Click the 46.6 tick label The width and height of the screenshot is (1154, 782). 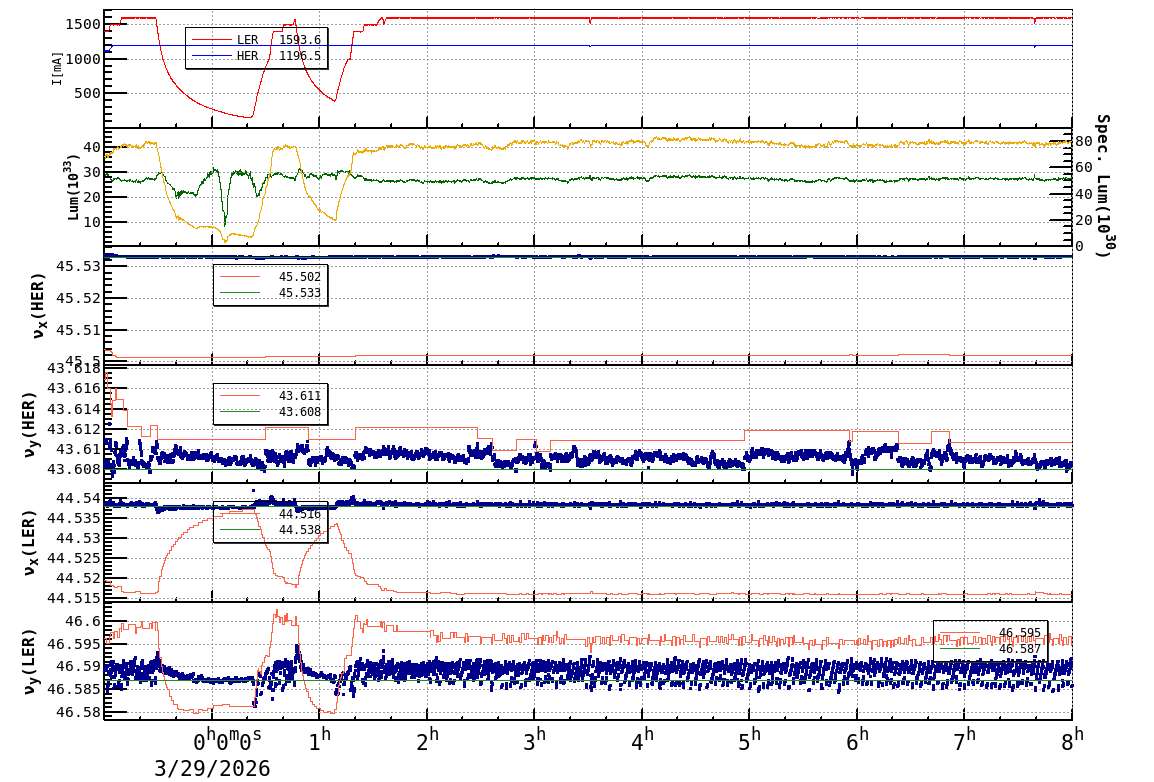[82, 622]
